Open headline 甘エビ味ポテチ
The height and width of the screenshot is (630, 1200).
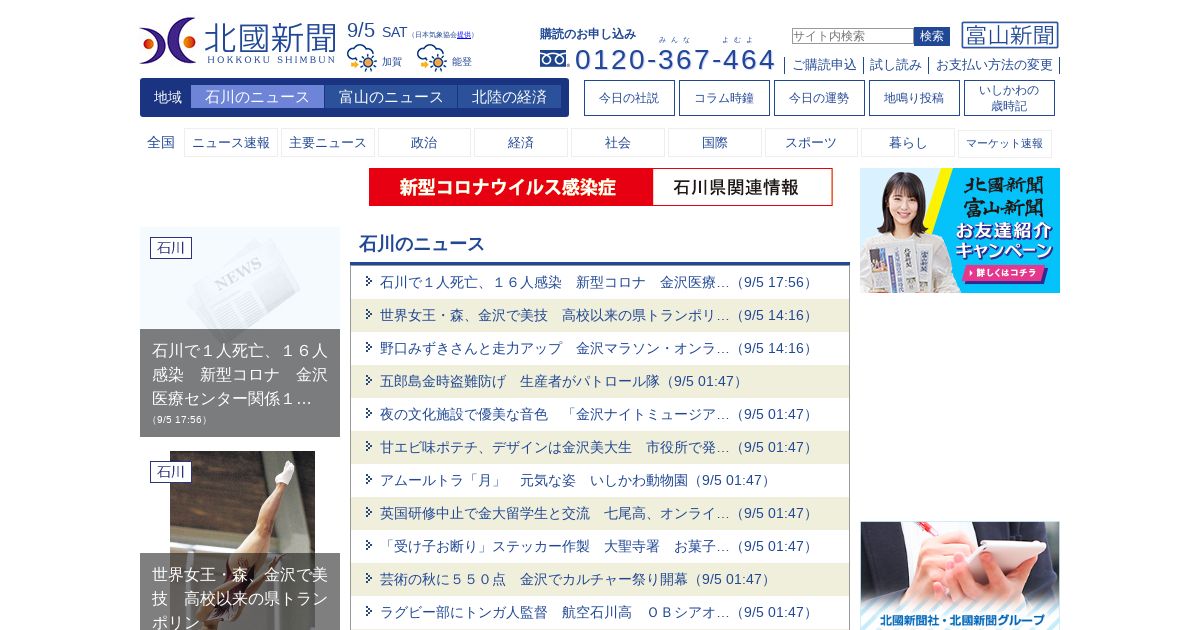click(598, 447)
